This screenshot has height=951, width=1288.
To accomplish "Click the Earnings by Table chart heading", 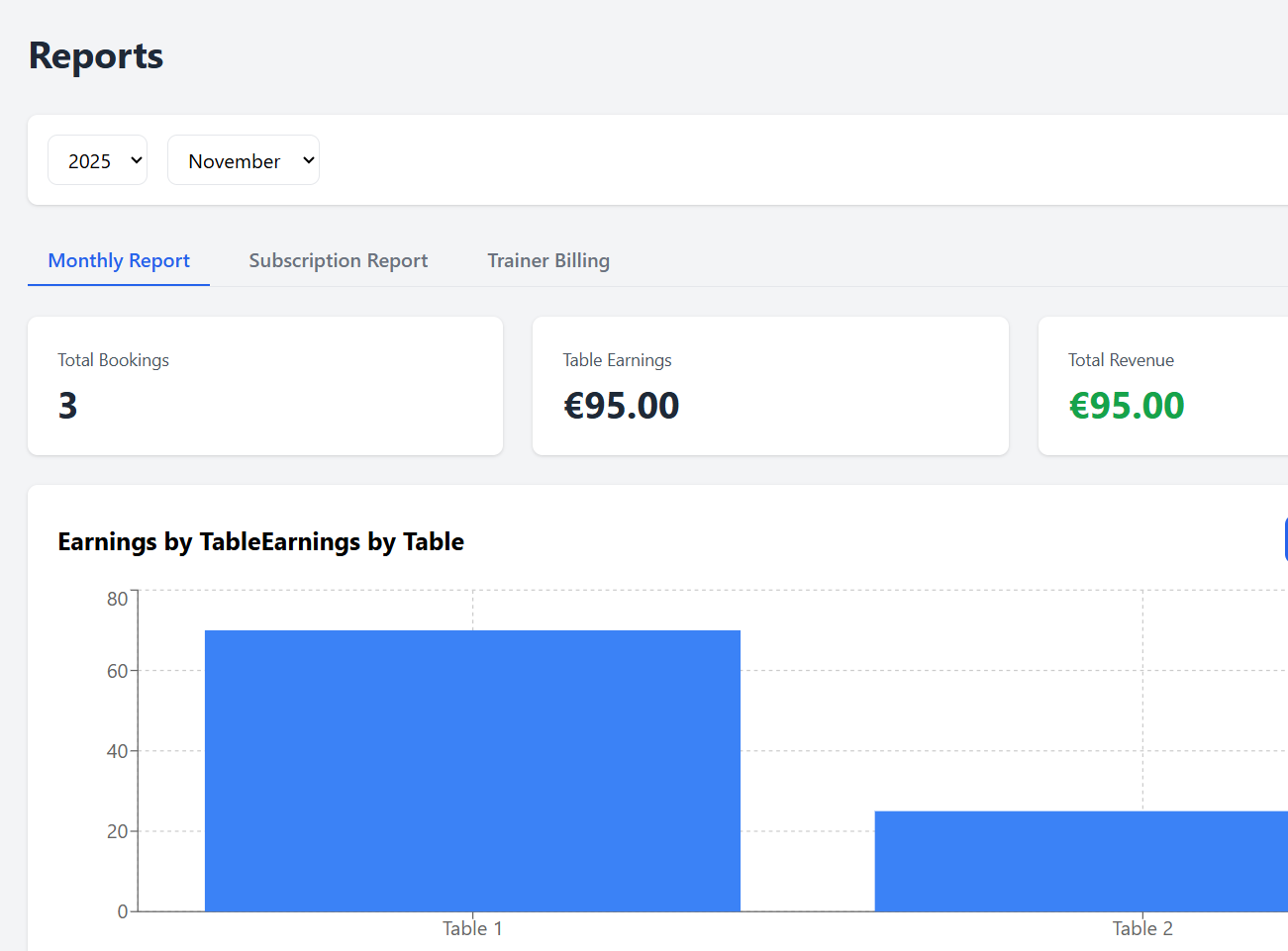I will click(x=260, y=541).
